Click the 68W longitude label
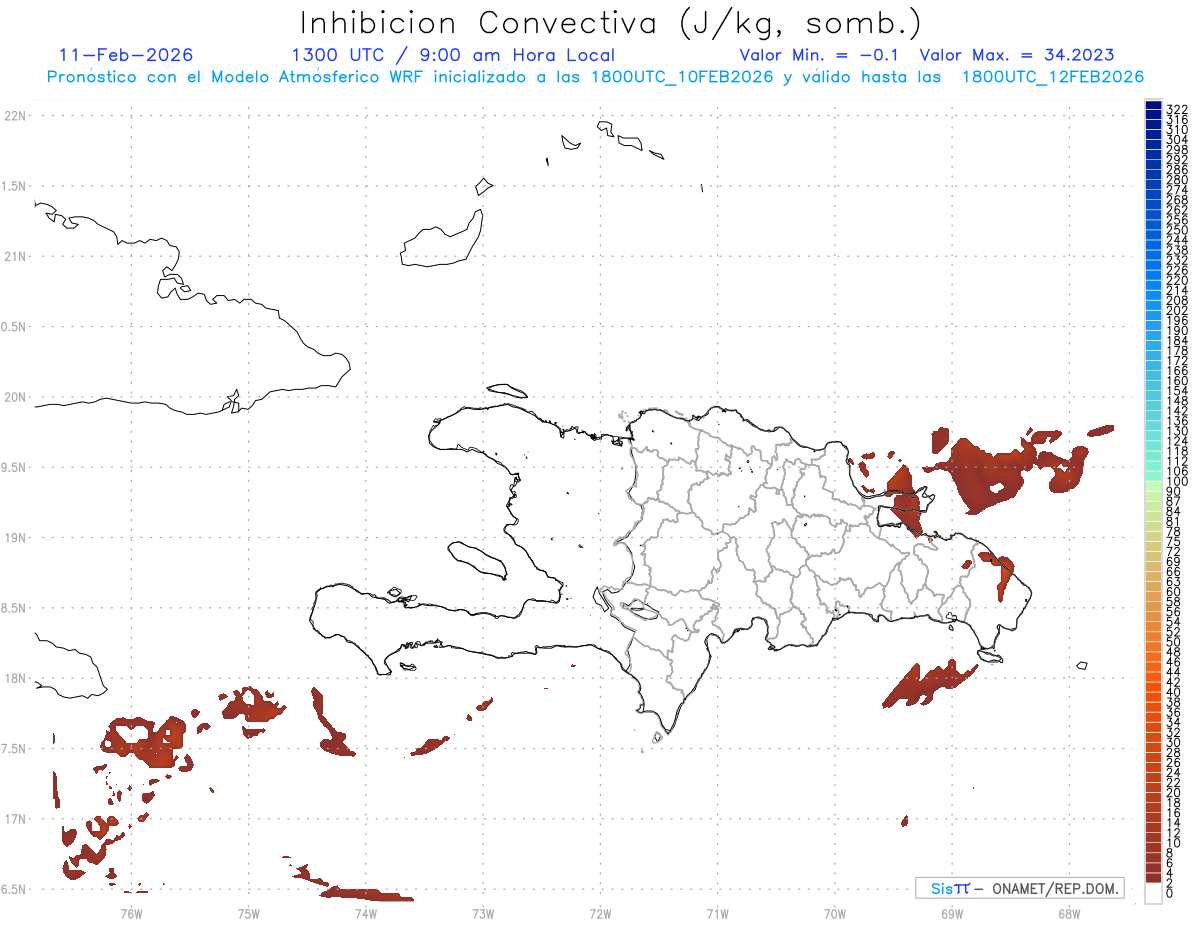Viewport: 1200px width, 927px height. [1069, 913]
